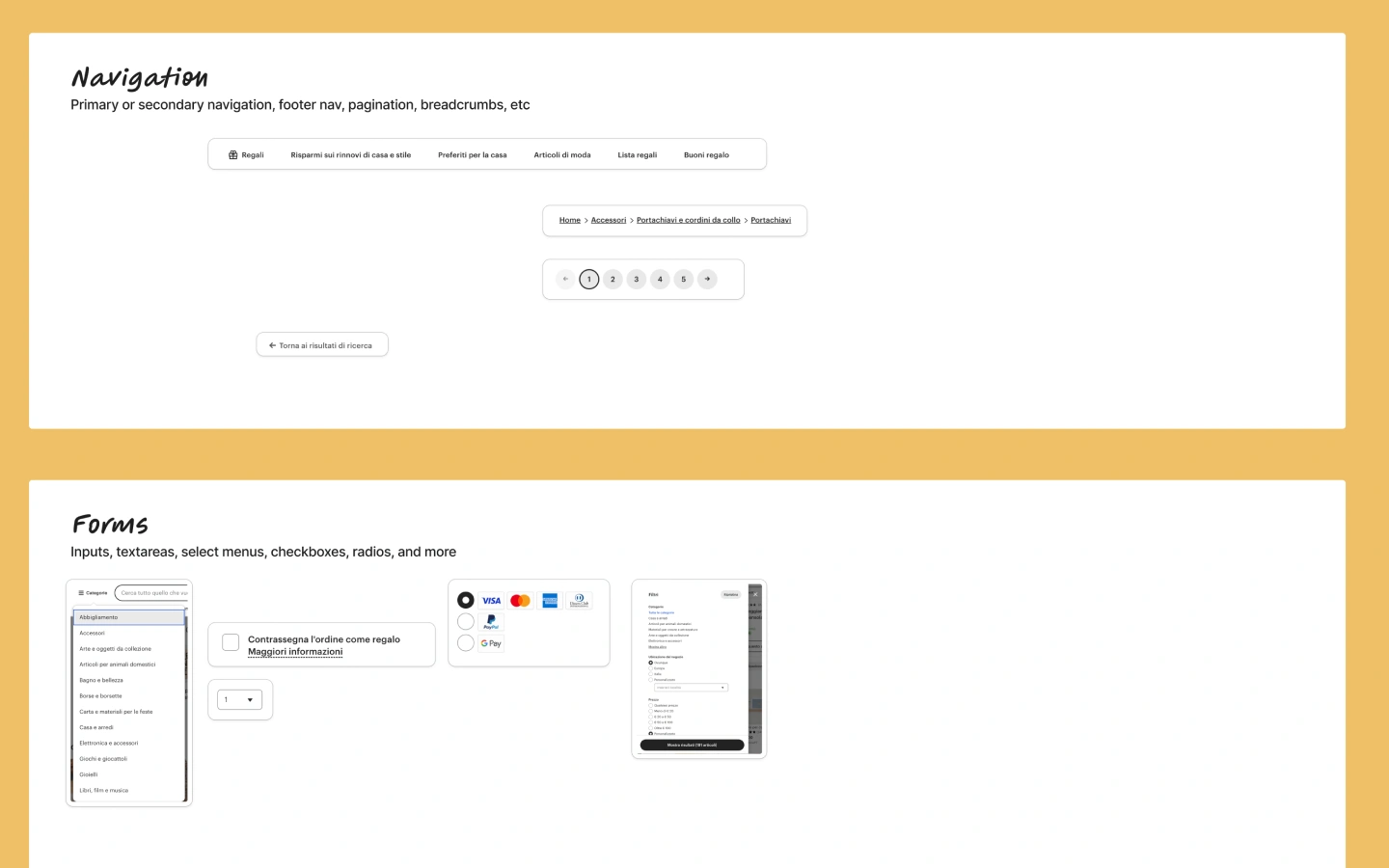Click the Google Pay logo
Screen dimensions: 1389x868
pos(491,643)
